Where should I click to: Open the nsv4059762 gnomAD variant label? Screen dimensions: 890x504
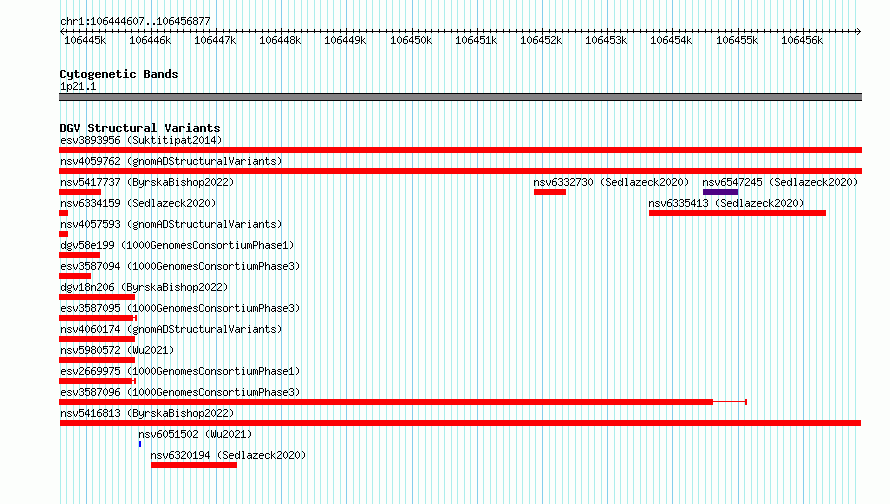pos(171,161)
